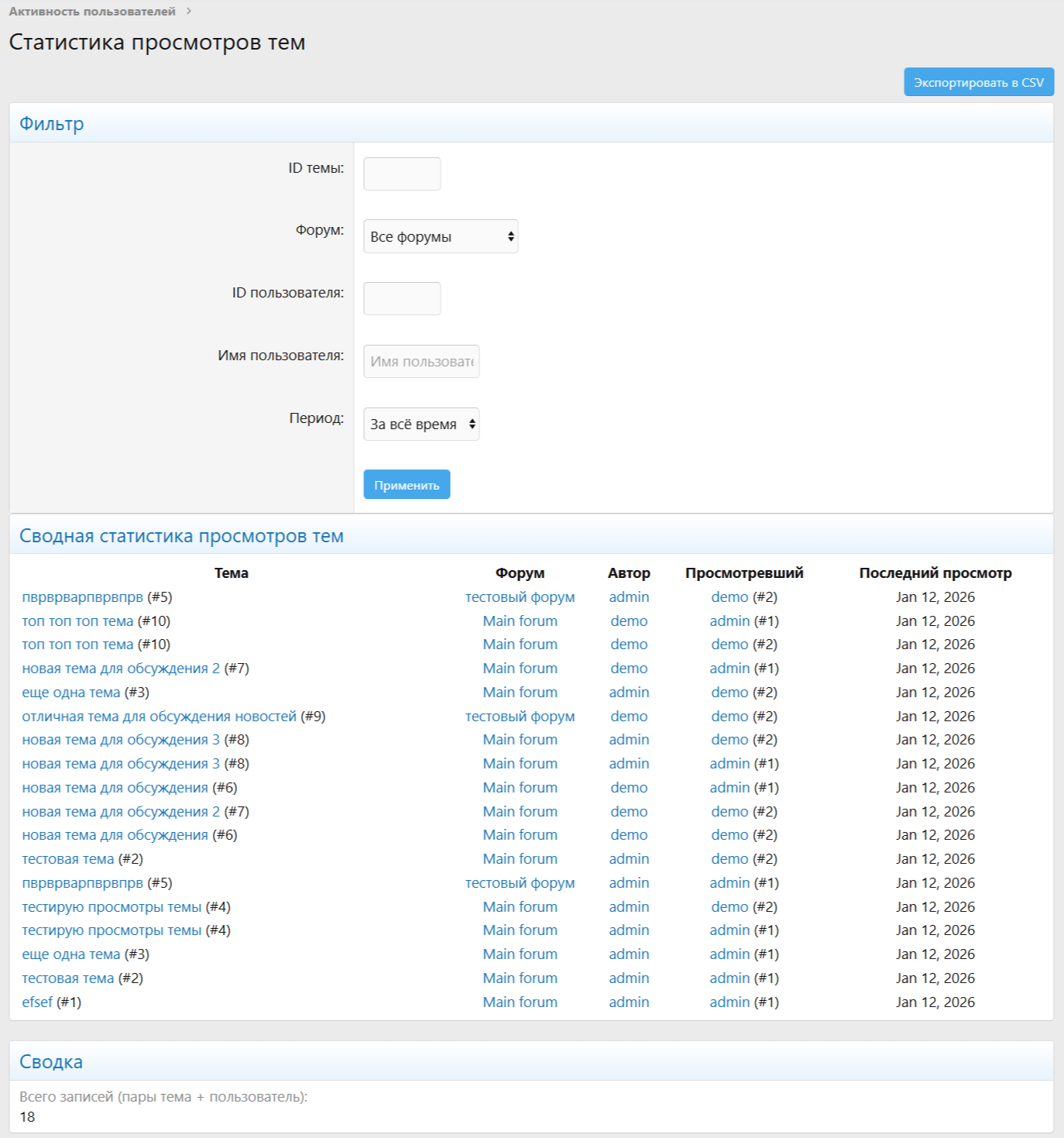Click the Фильтр section heading
The height and width of the screenshot is (1138, 1064).
click(52, 124)
